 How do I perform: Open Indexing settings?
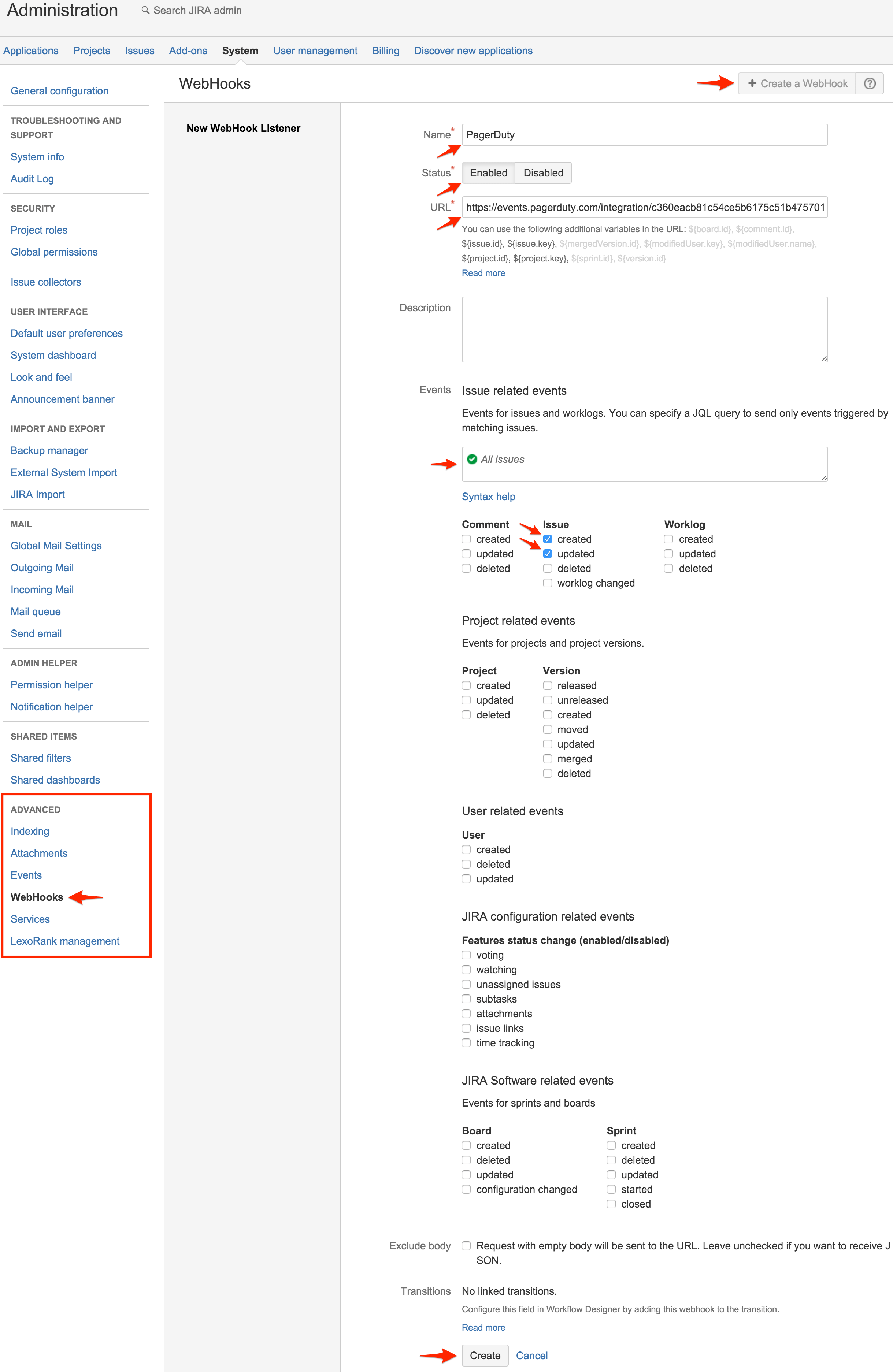pos(30,831)
